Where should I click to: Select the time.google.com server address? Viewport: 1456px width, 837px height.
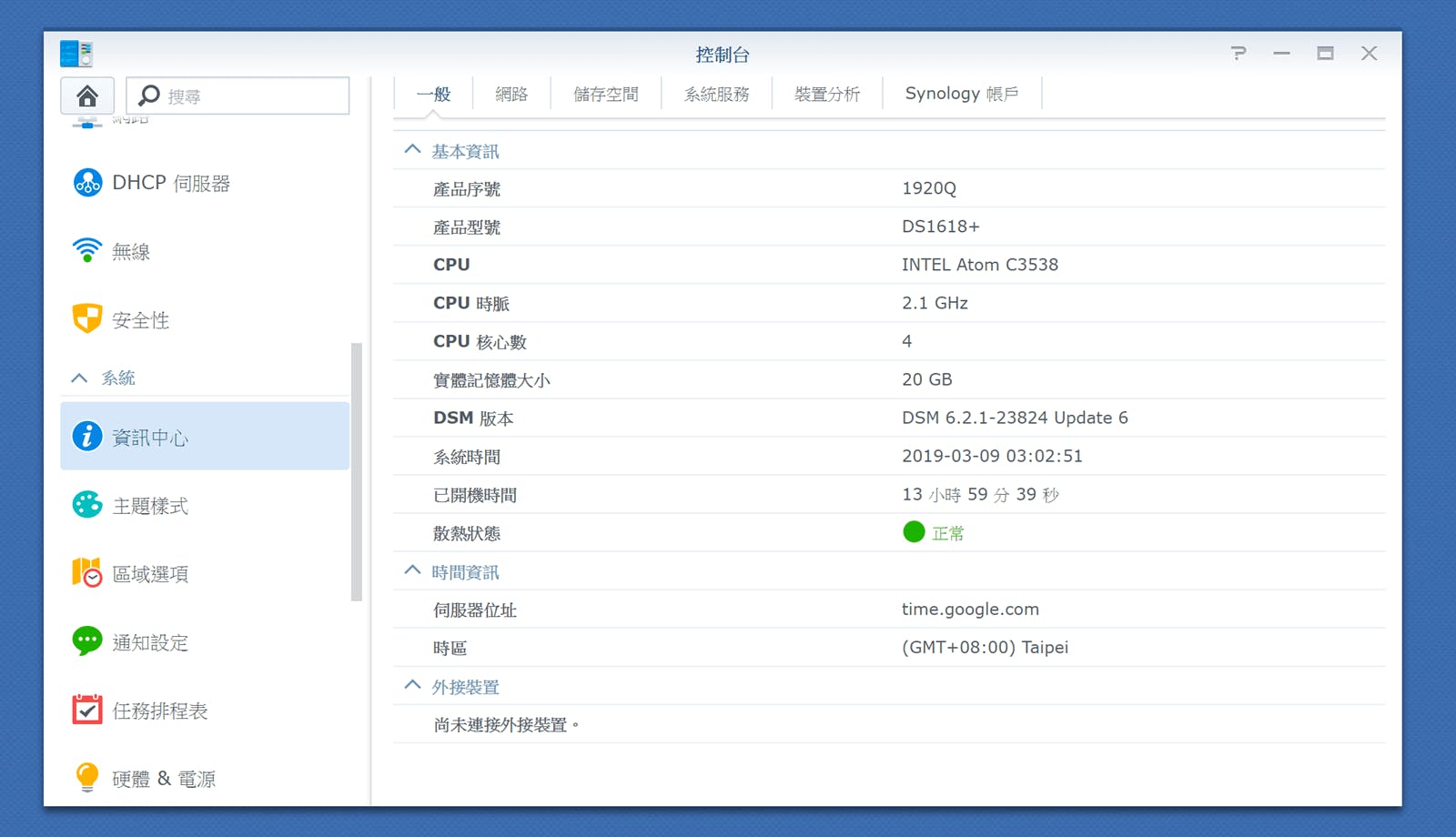click(970, 610)
